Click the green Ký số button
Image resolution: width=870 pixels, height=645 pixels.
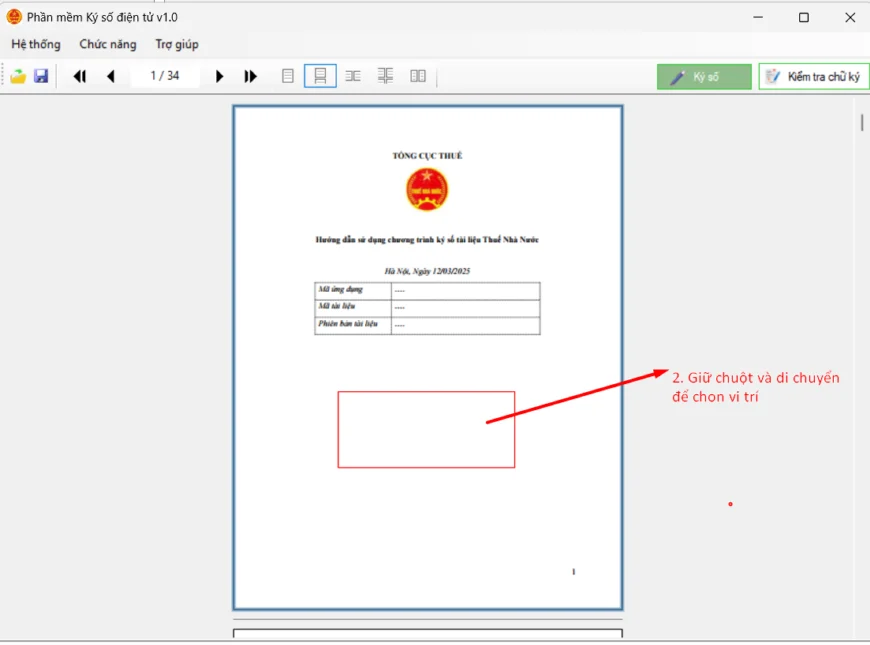pyautogui.click(x=704, y=77)
